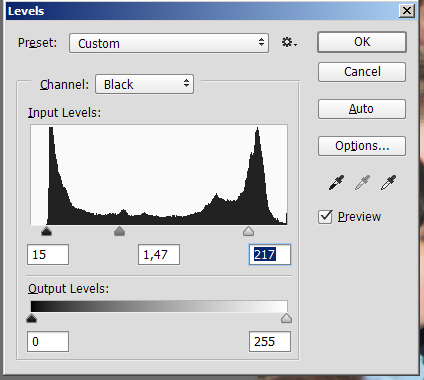
Task: Click the output shadow field showing 0
Action: point(48,341)
